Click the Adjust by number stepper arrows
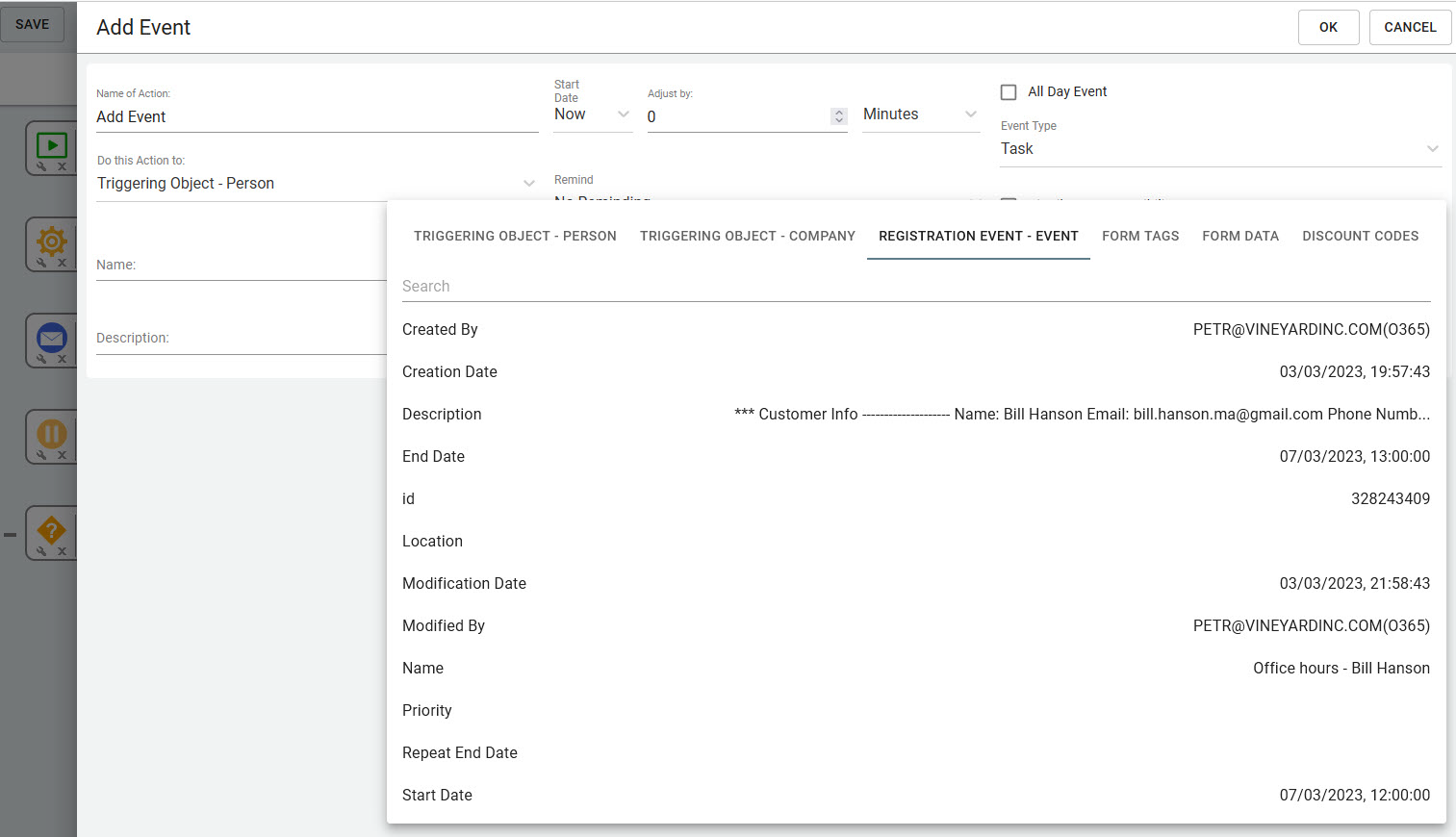 [839, 116]
